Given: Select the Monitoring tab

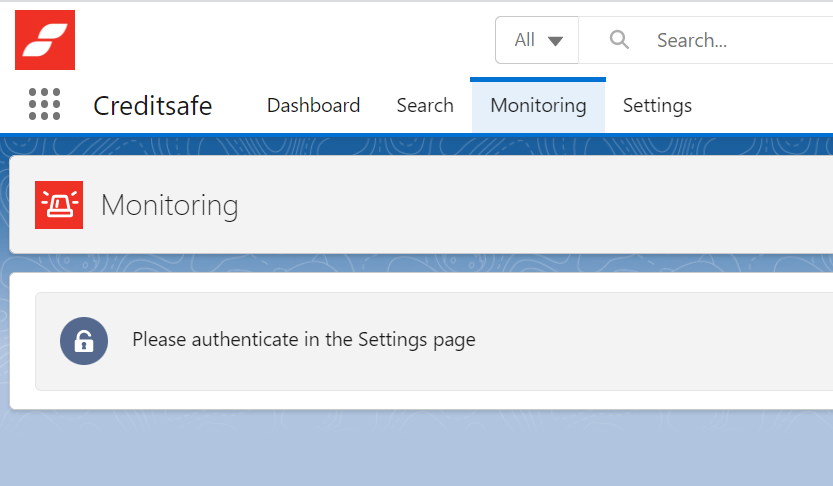Looking at the screenshot, I should tap(538, 105).
